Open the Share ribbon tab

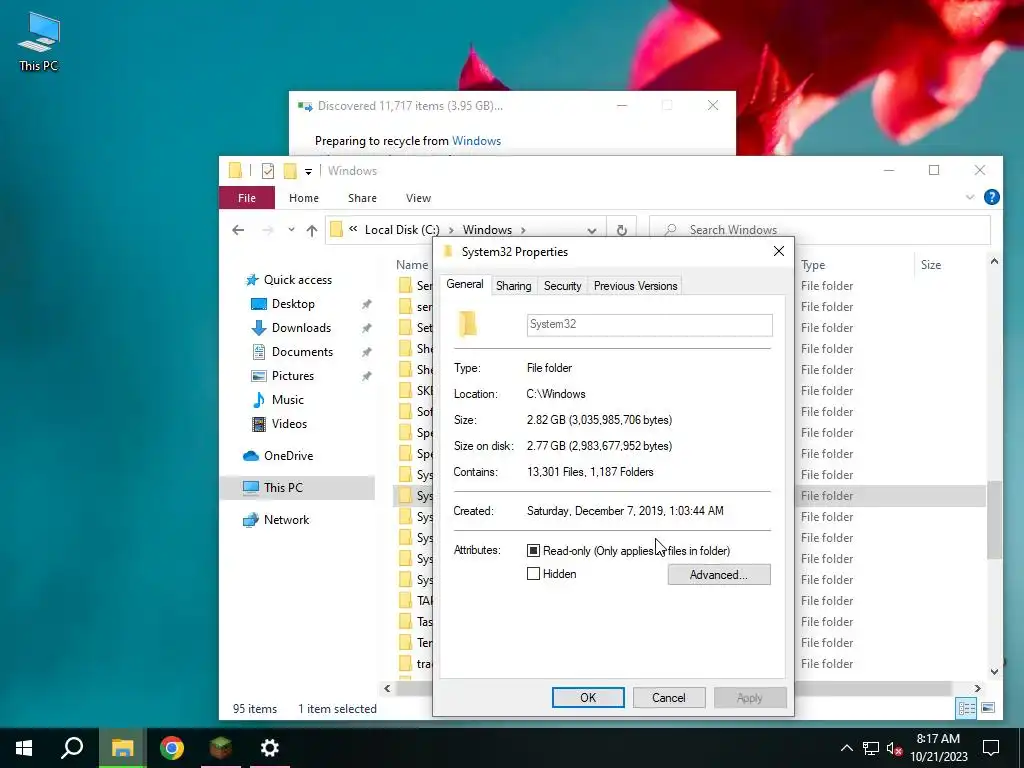[x=362, y=198]
